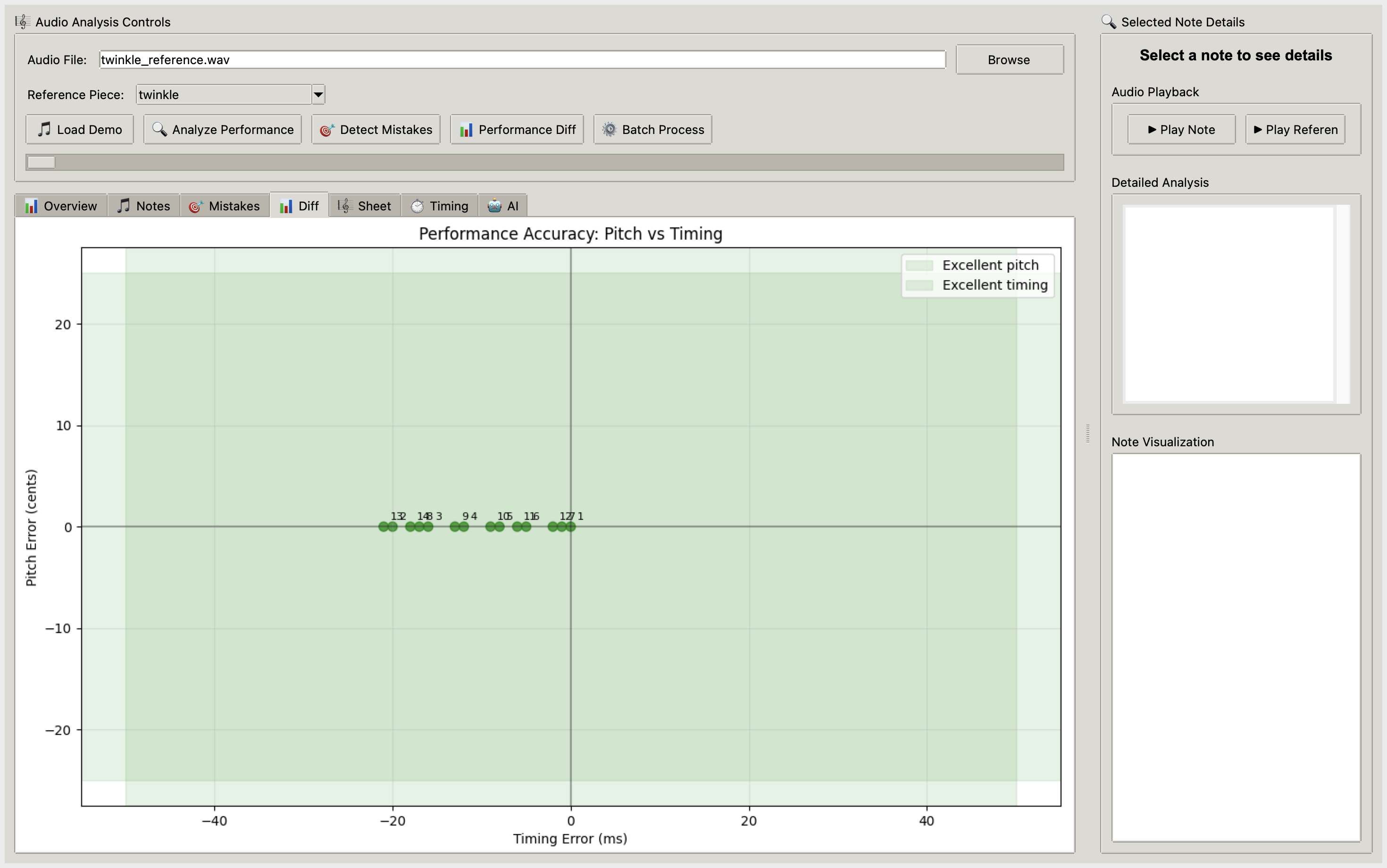Click the magnifier icon on Analyze Performance

point(159,129)
